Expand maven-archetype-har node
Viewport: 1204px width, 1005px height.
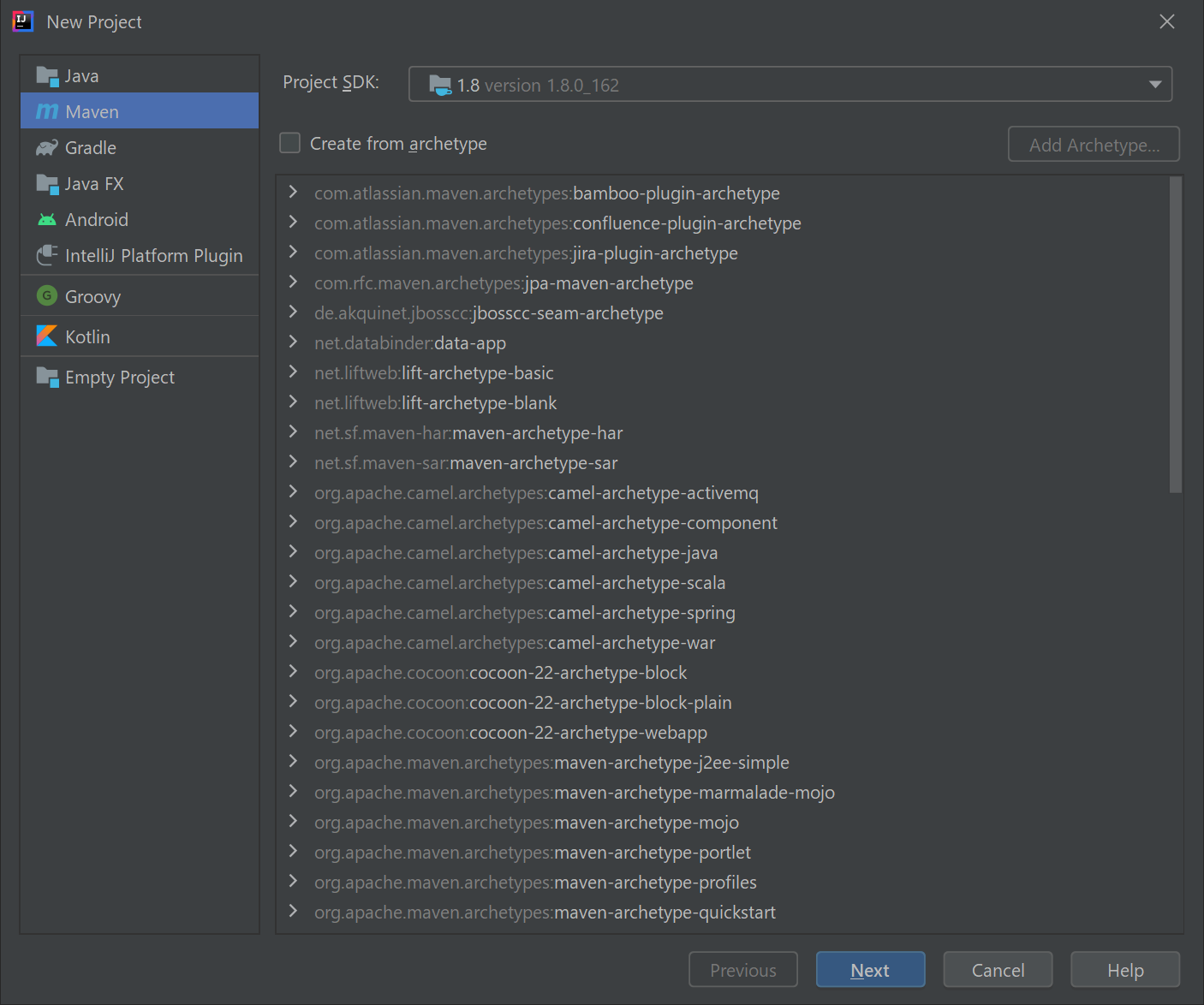tap(294, 432)
